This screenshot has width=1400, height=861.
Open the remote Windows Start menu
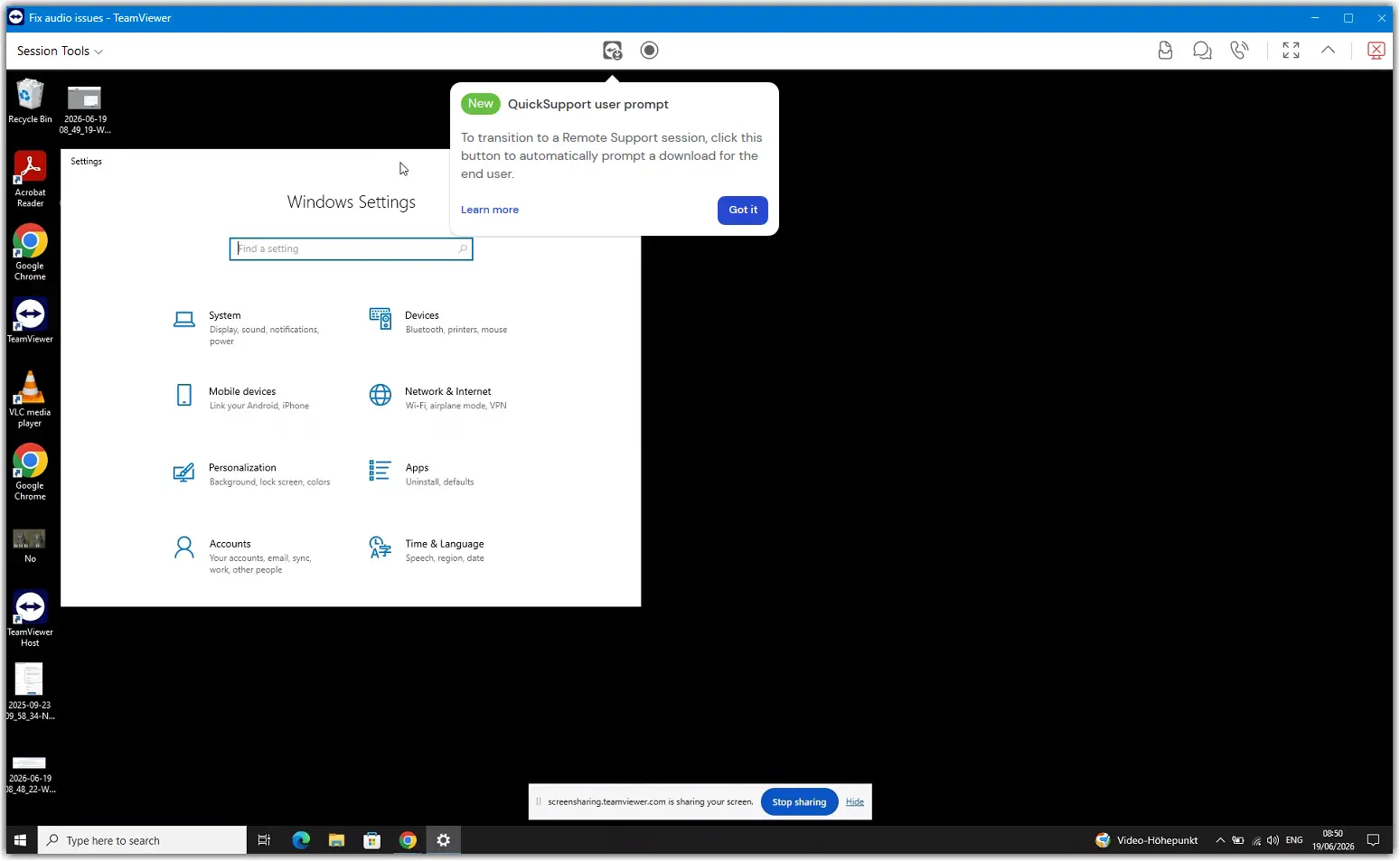tap(20, 840)
